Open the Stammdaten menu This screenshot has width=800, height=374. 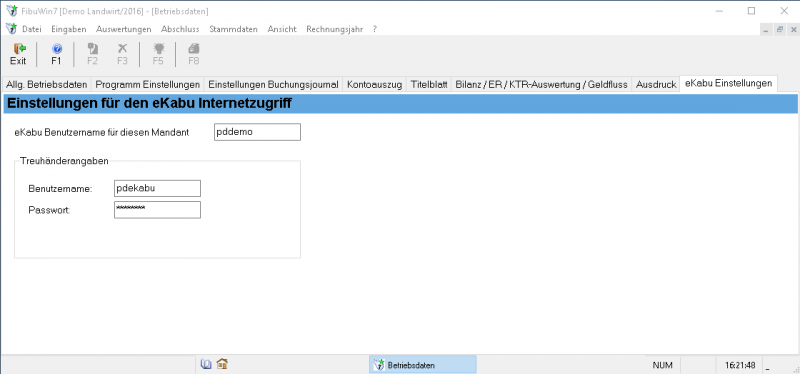tap(233, 29)
